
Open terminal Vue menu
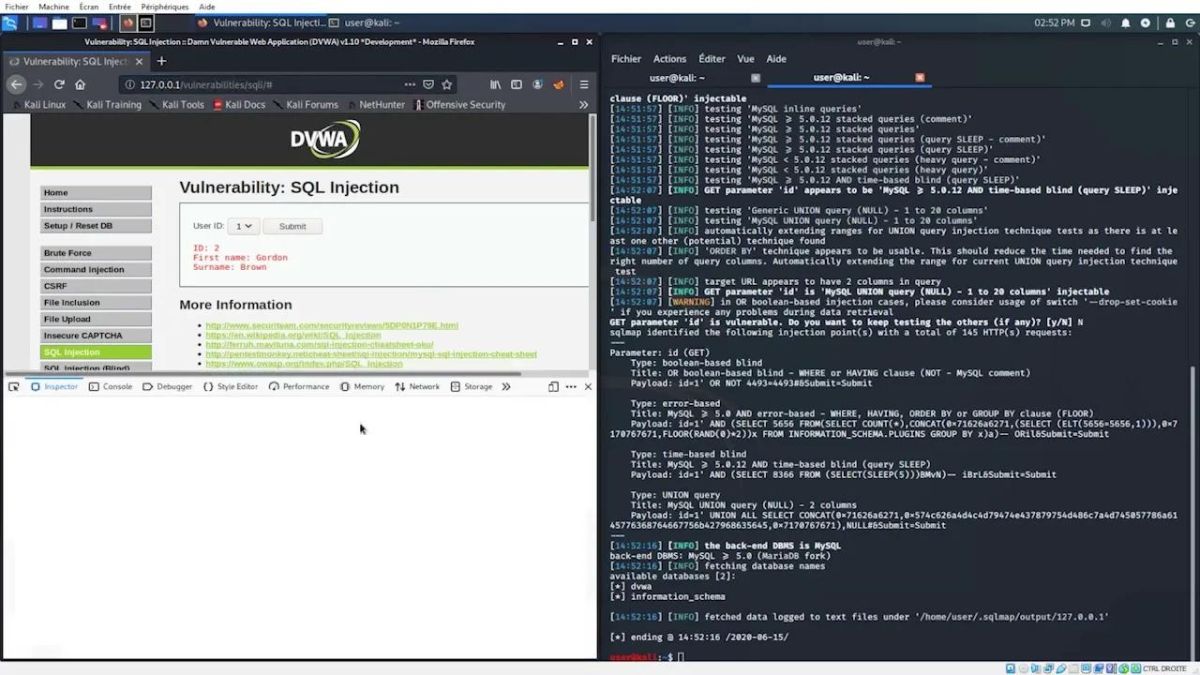pos(746,59)
